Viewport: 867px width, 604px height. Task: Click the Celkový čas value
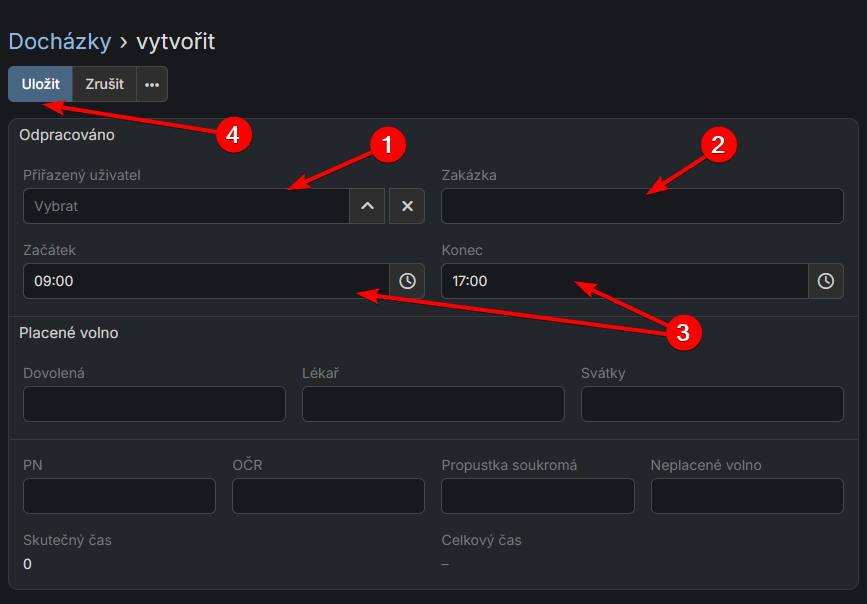click(446, 564)
